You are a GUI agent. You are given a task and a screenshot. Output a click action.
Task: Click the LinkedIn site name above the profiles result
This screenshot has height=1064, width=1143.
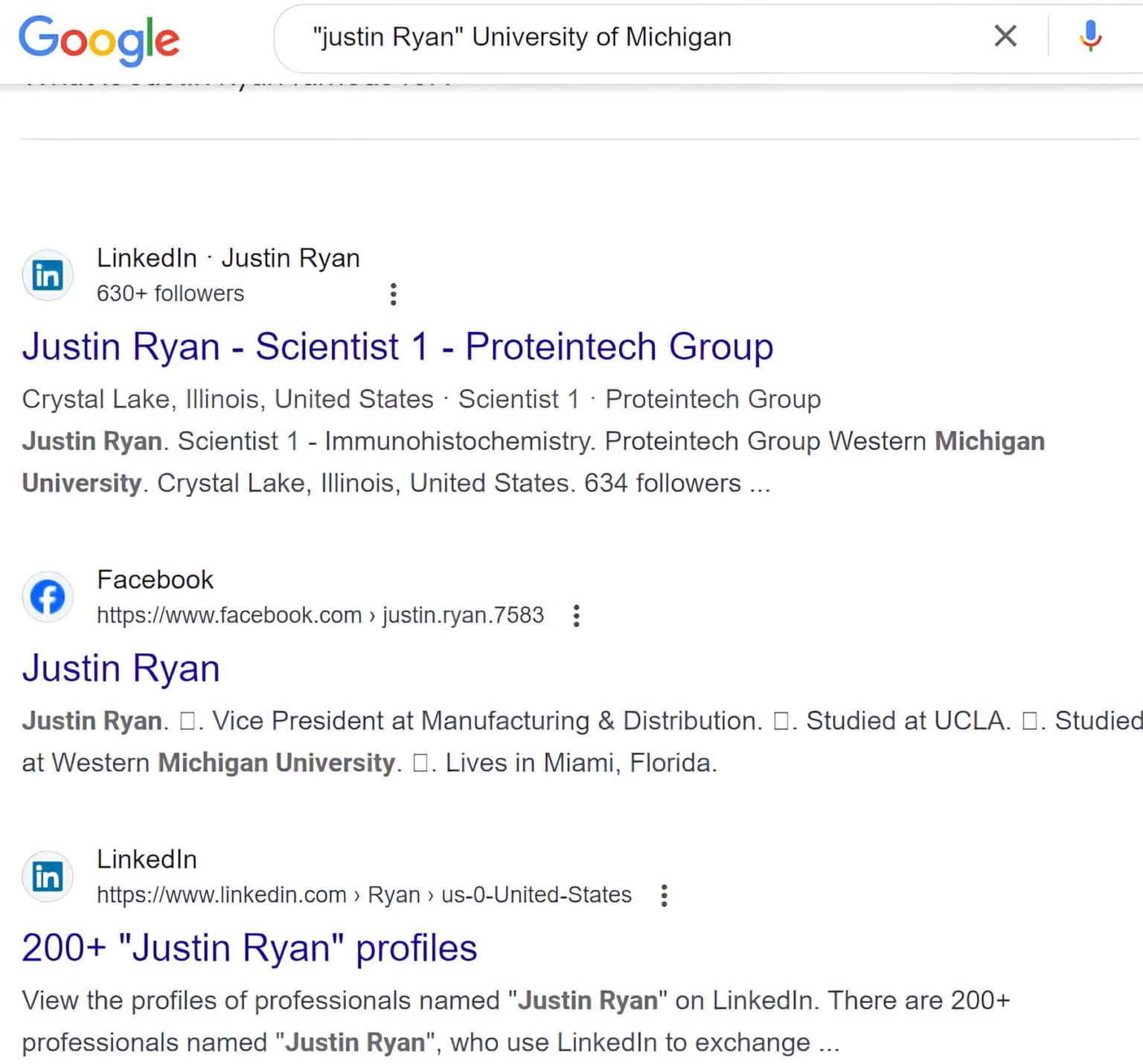click(x=147, y=859)
